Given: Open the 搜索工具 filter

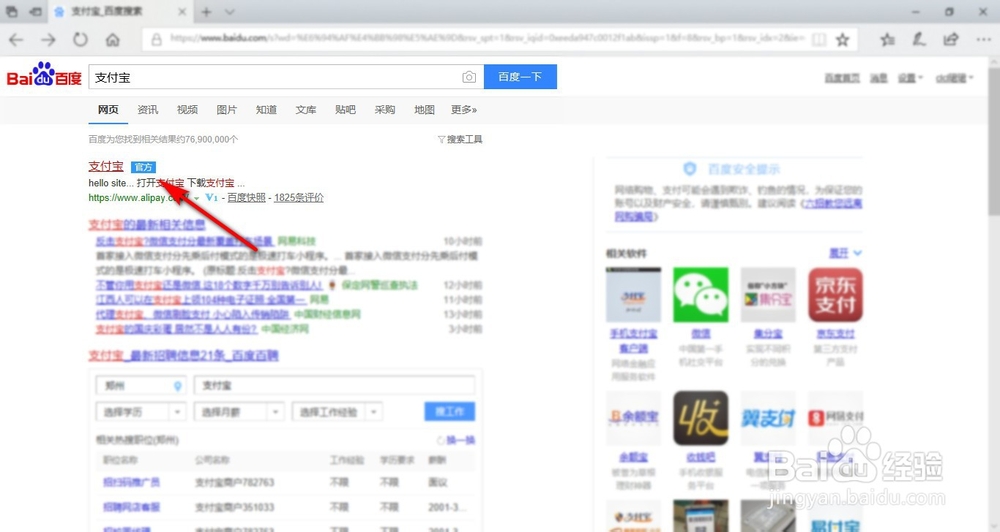Looking at the screenshot, I should (460, 139).
